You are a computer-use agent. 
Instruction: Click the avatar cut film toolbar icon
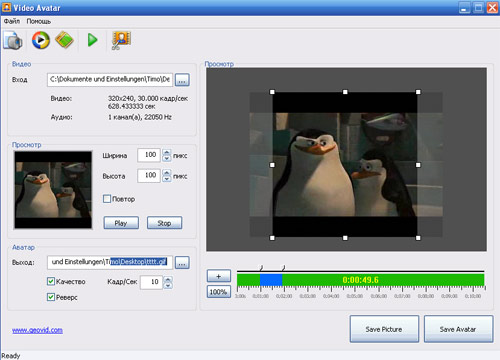coord(121,40)
